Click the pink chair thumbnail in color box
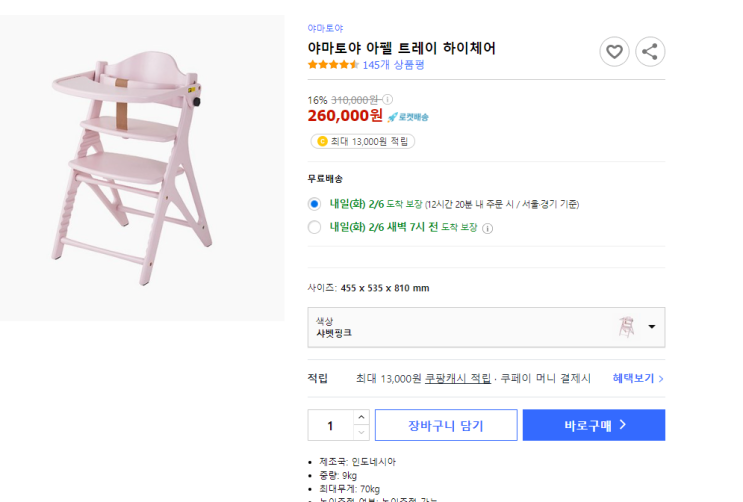 click(627, 326)
